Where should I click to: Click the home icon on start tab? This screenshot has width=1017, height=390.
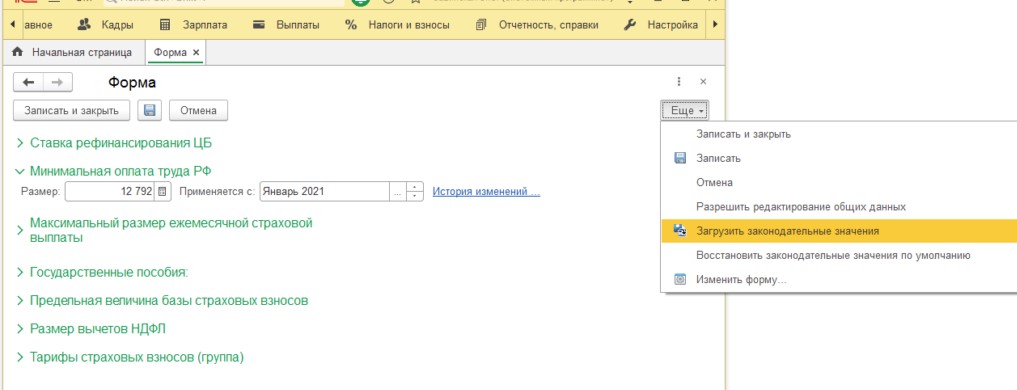point(18,52)
